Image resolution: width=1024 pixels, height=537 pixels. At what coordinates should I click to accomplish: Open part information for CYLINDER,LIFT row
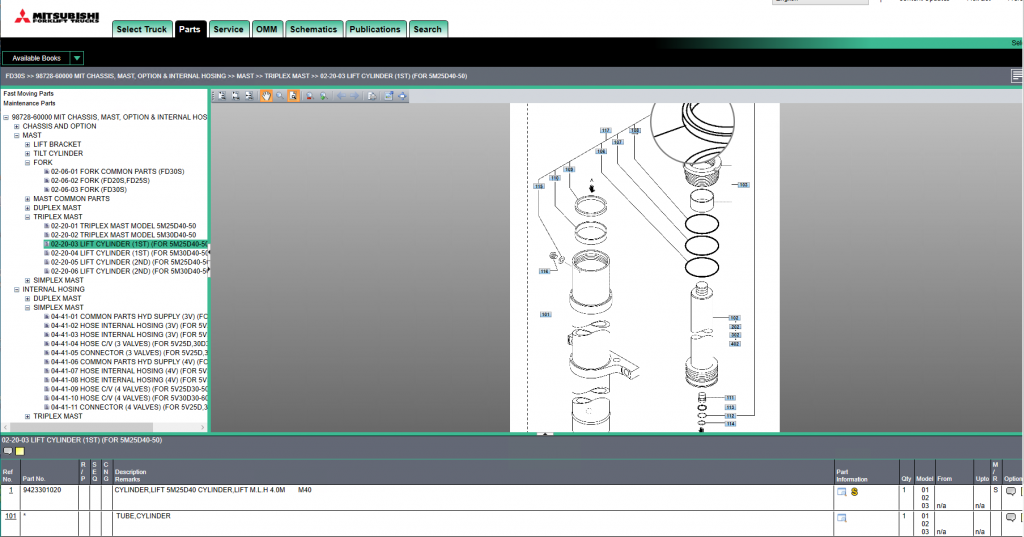(x=842, y=492)
